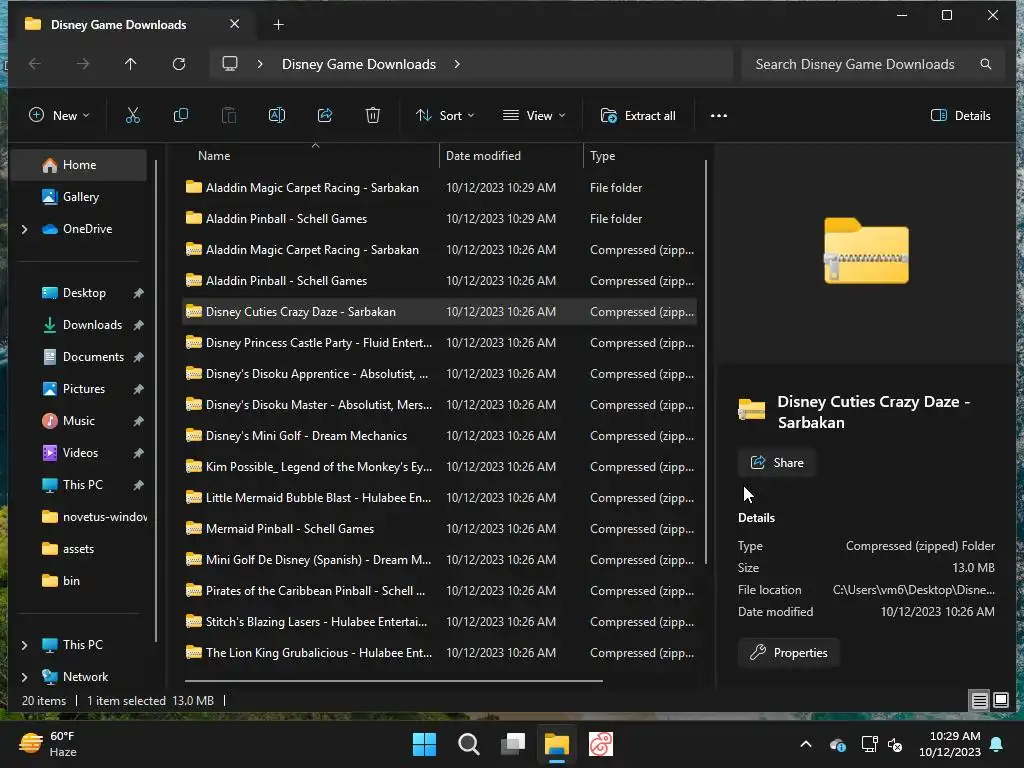This screenshot has width=1024, height=768.
Task: Switch to details list view icon
Action: click(x=980, y=701)
